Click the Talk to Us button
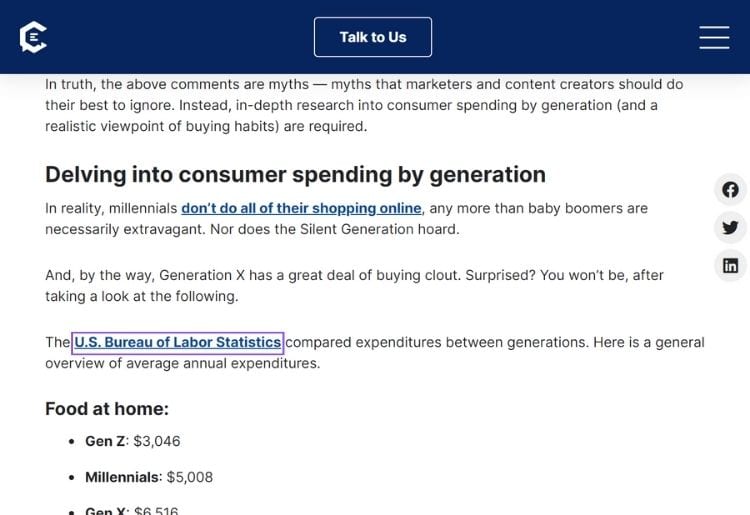Screen dimensions: 750x515 point(373,37)
